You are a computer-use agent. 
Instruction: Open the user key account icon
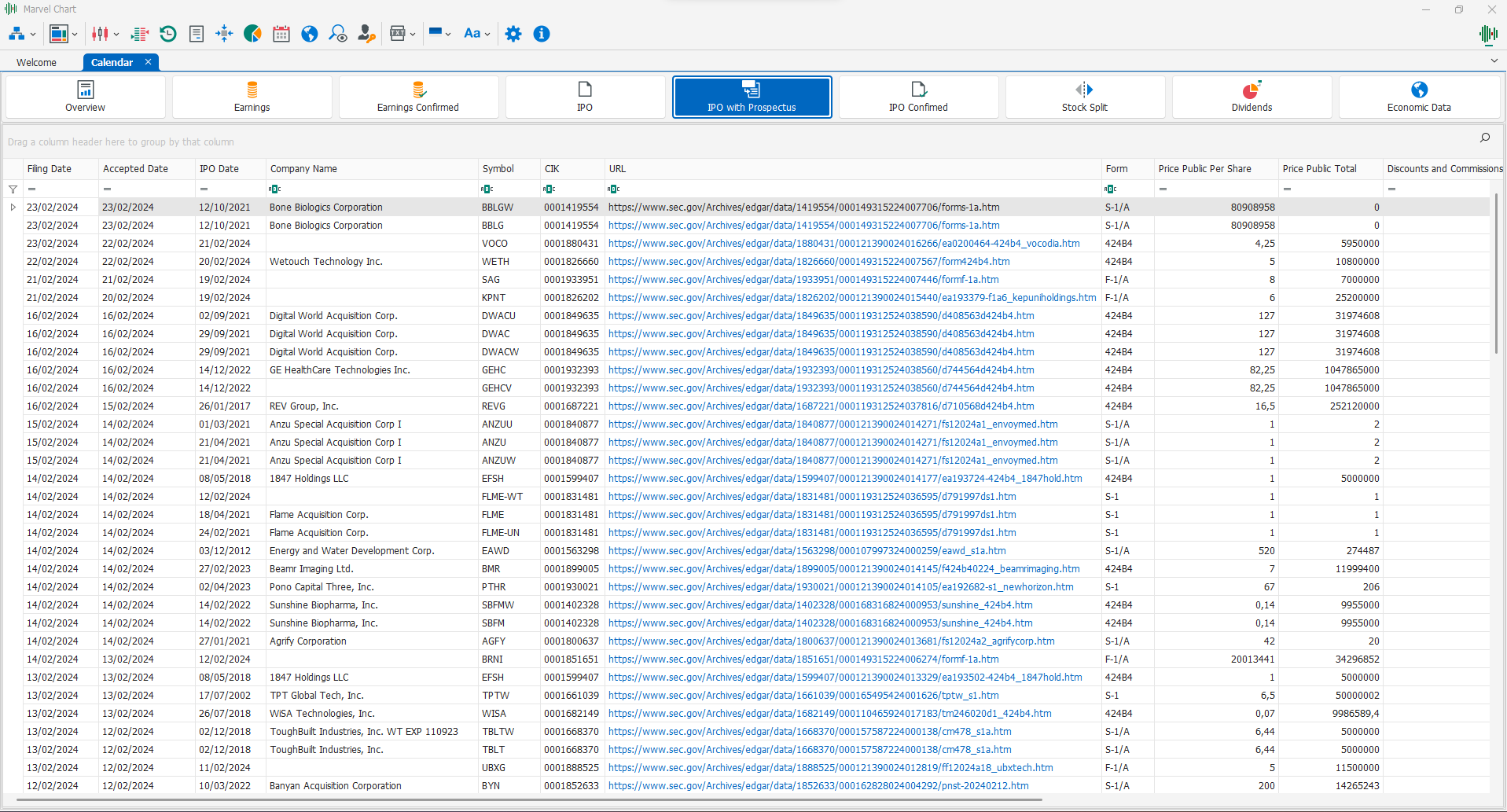366,34
